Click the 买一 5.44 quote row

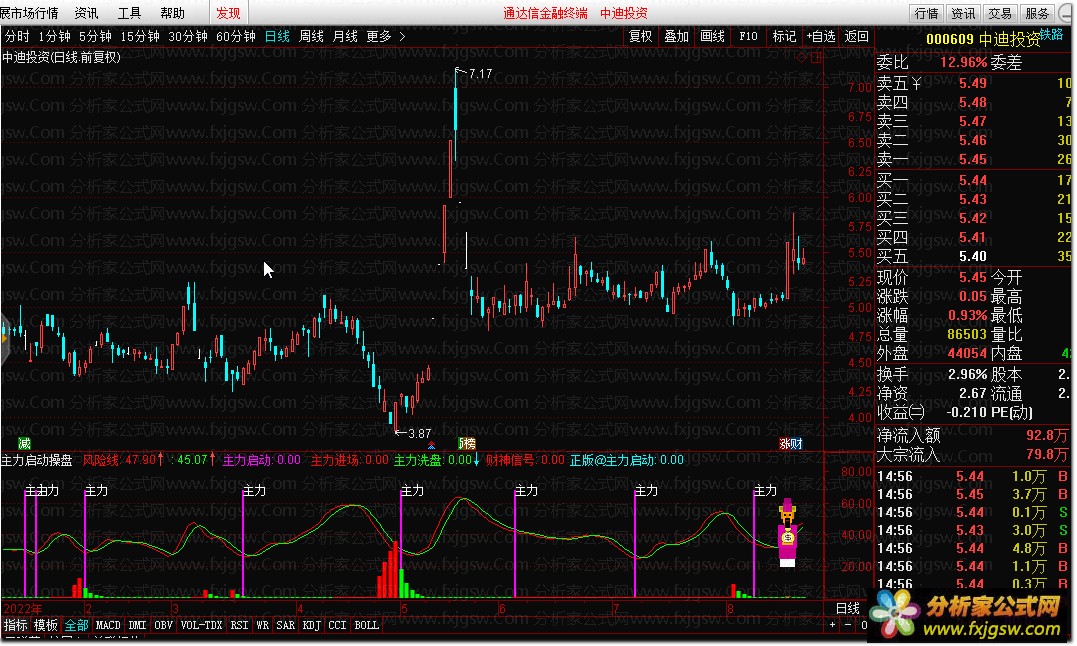click(x=975, y=181)
